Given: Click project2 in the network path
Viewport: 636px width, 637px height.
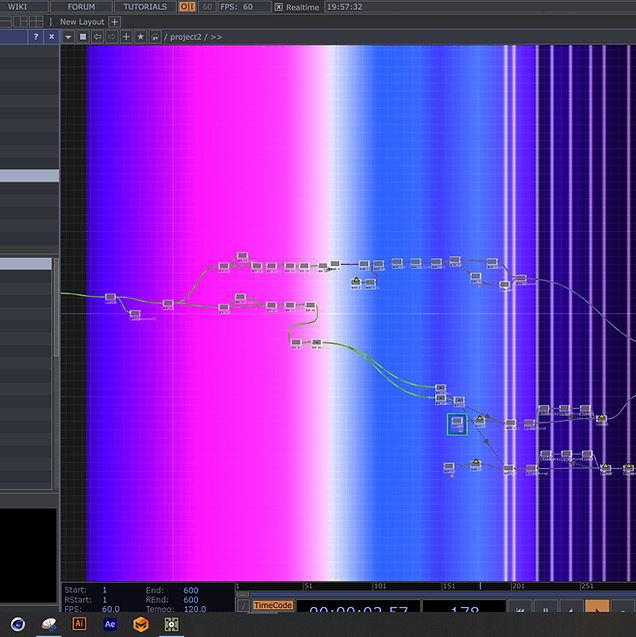Looking at the screenshot, I should click(186, 37).
